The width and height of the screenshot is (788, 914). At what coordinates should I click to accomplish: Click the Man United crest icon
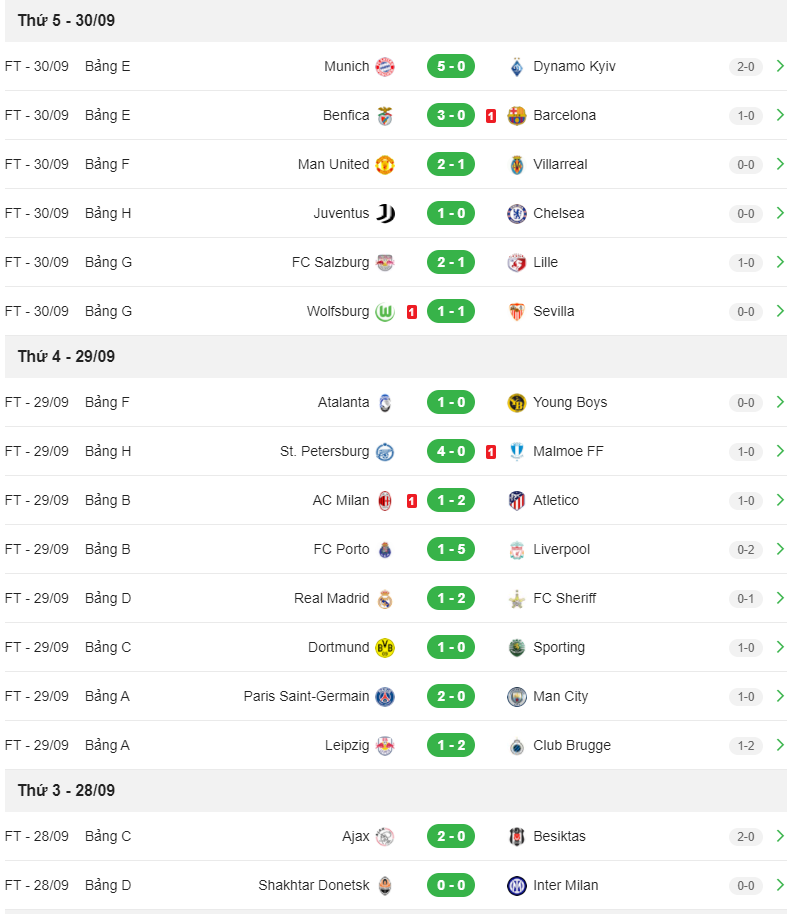(x=385, y=164)
